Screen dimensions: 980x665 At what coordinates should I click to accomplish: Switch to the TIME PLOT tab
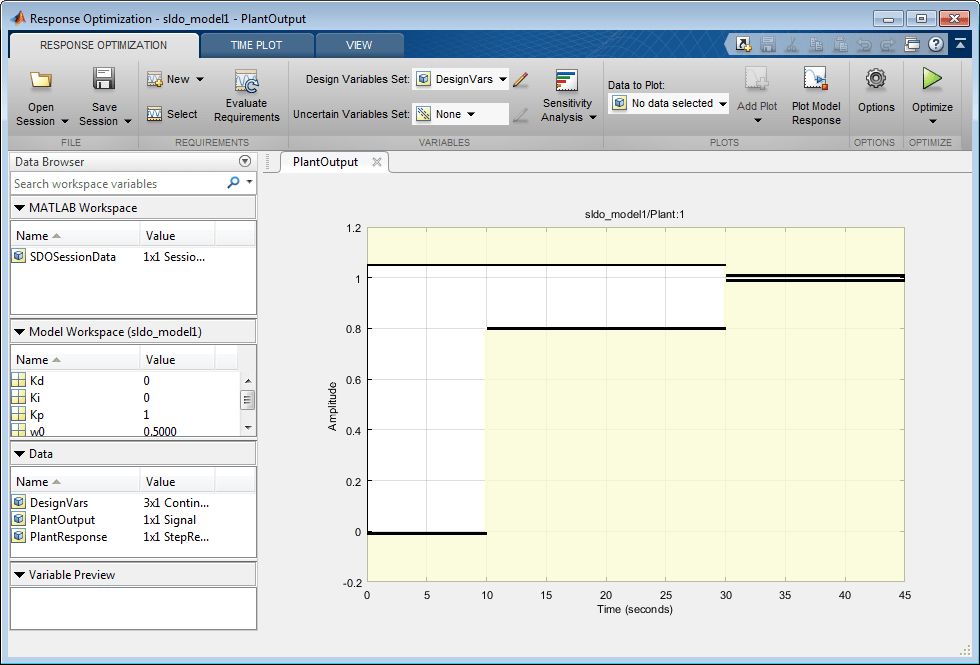tap(256, 45)
